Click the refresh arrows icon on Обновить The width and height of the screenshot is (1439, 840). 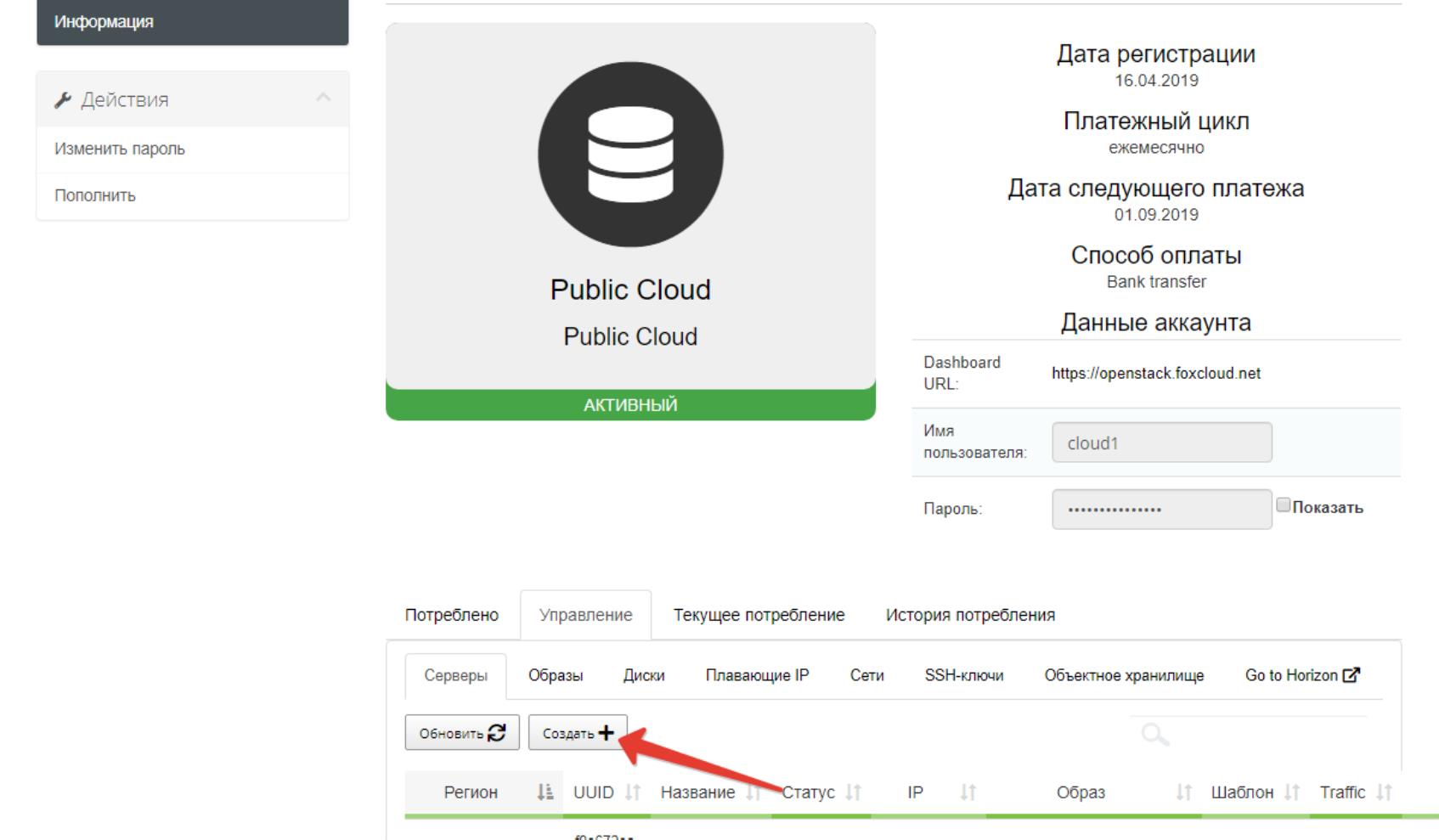point(497,732)
